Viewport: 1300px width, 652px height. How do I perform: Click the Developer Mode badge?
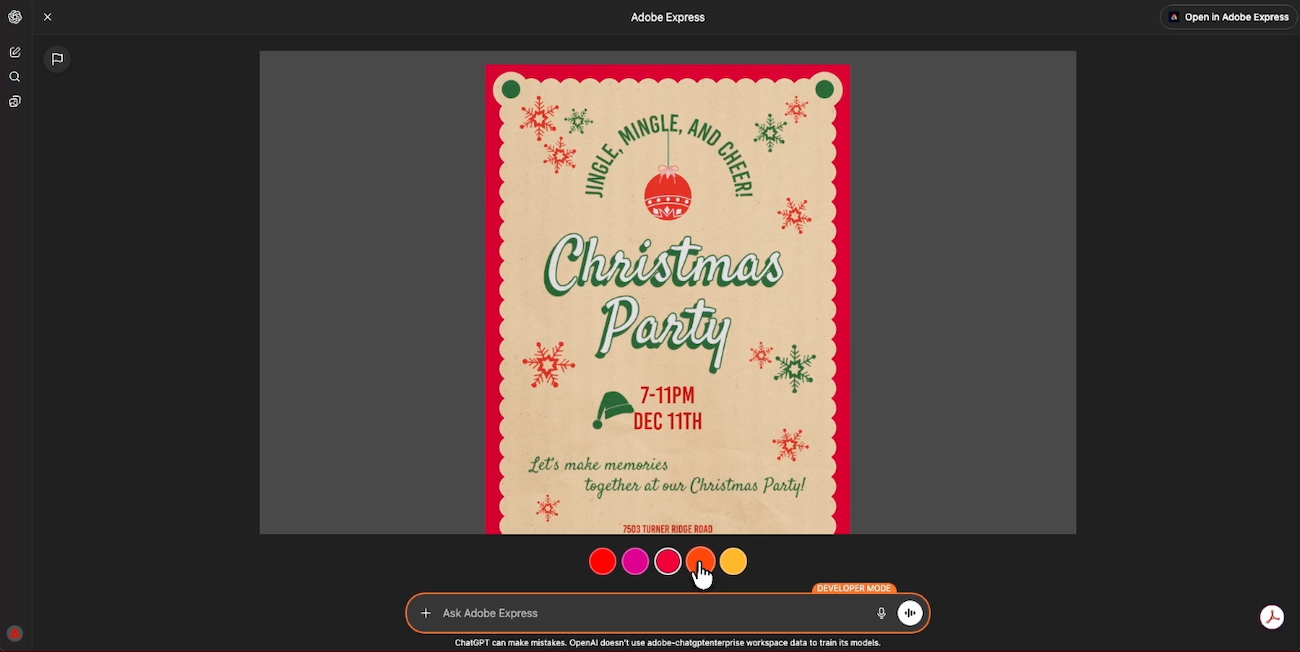click(x=854, y=589)
